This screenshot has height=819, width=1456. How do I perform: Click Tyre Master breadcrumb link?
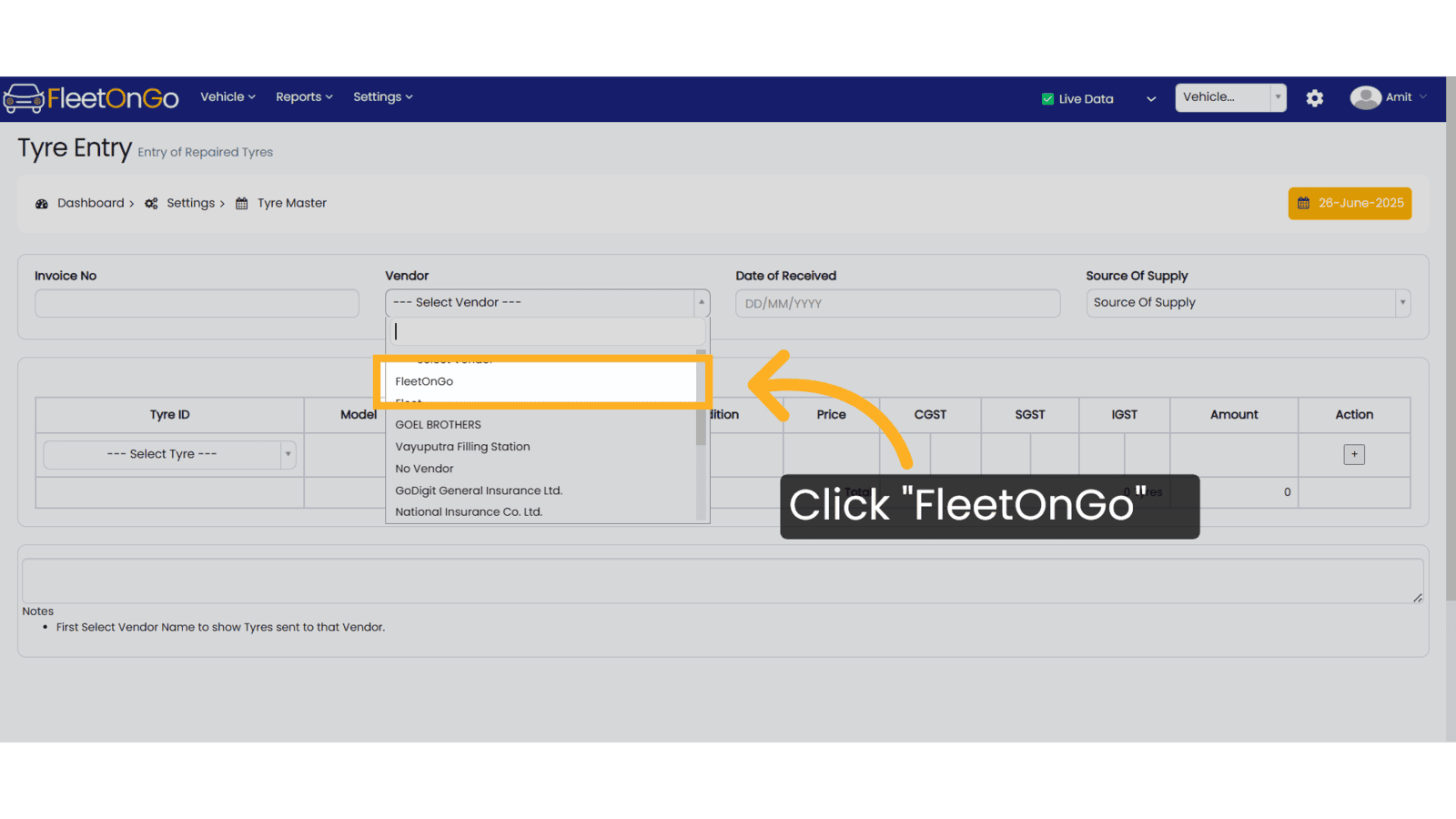(291, 203)
